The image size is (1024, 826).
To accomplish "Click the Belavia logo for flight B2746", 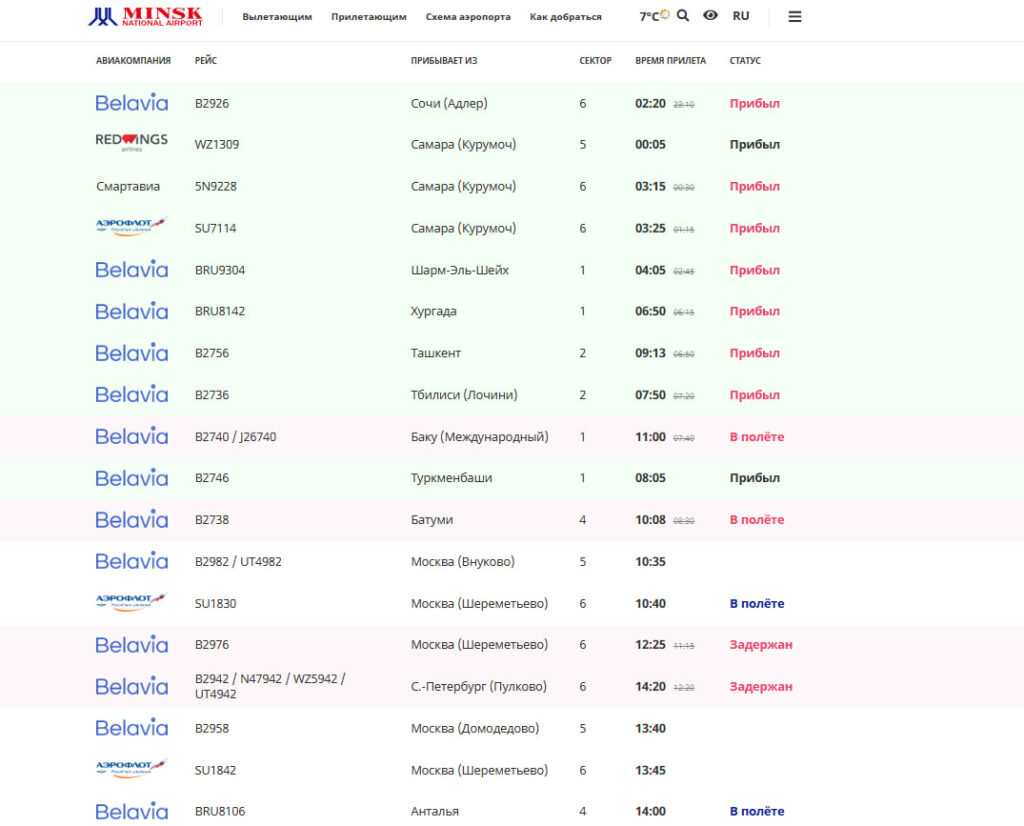I will pyautogui.click(x=132, y=477).
